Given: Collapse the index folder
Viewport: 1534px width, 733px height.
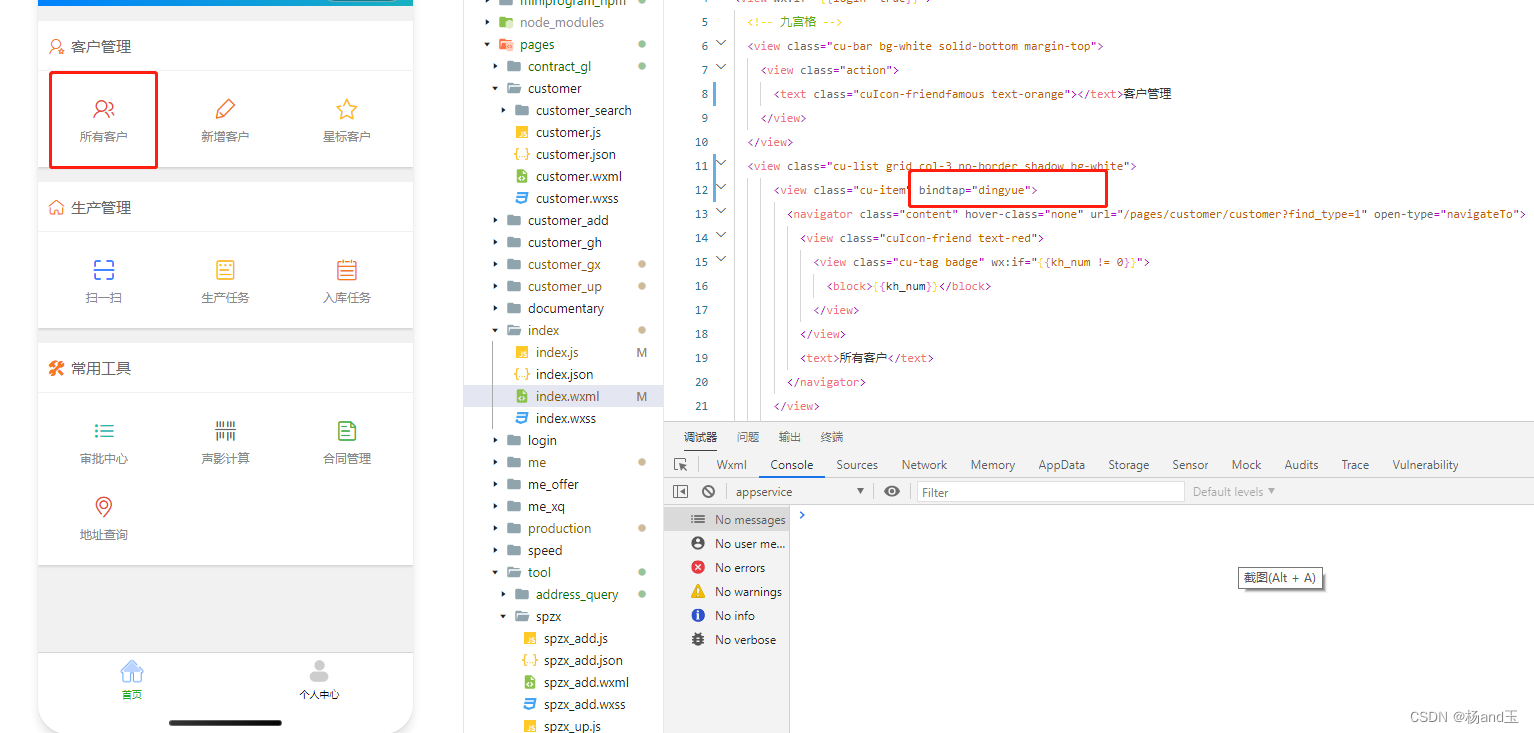Looking at the screenshot, I should [496, 331].
